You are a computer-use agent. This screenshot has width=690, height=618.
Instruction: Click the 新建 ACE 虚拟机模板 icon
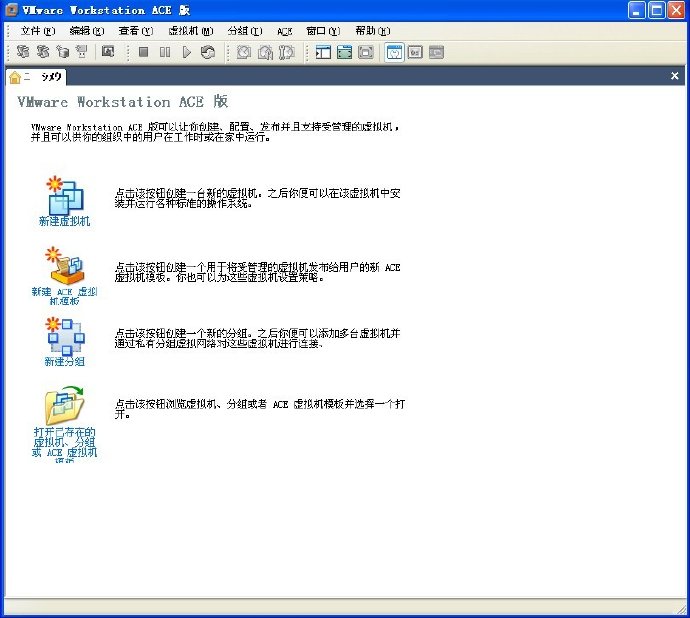tap(65, 265)
